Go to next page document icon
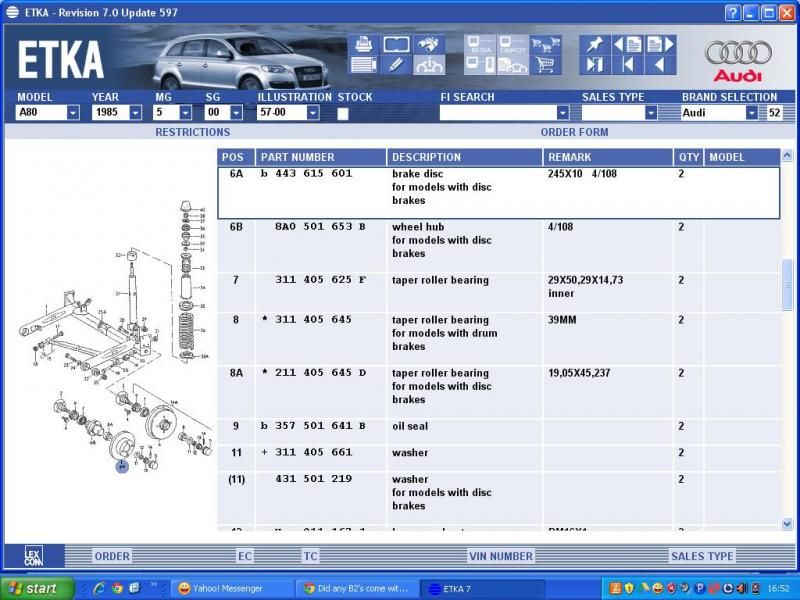The image size is (800, 600). click(x=661, y=44)
